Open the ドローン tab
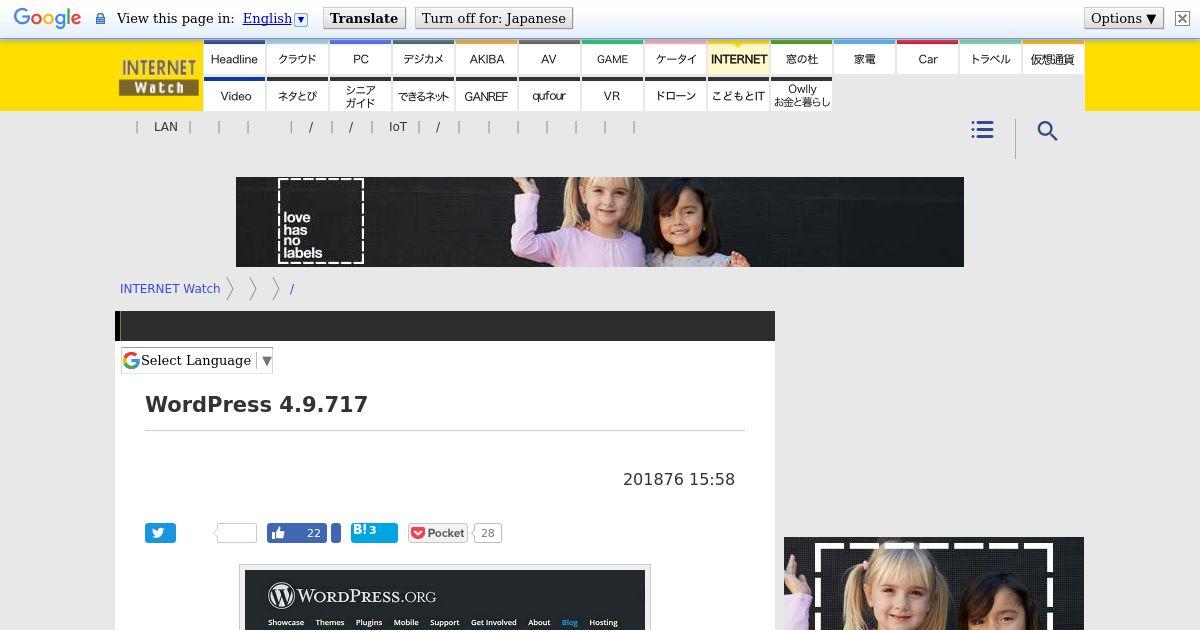1200x630 pixels. (x=675, y=95)
